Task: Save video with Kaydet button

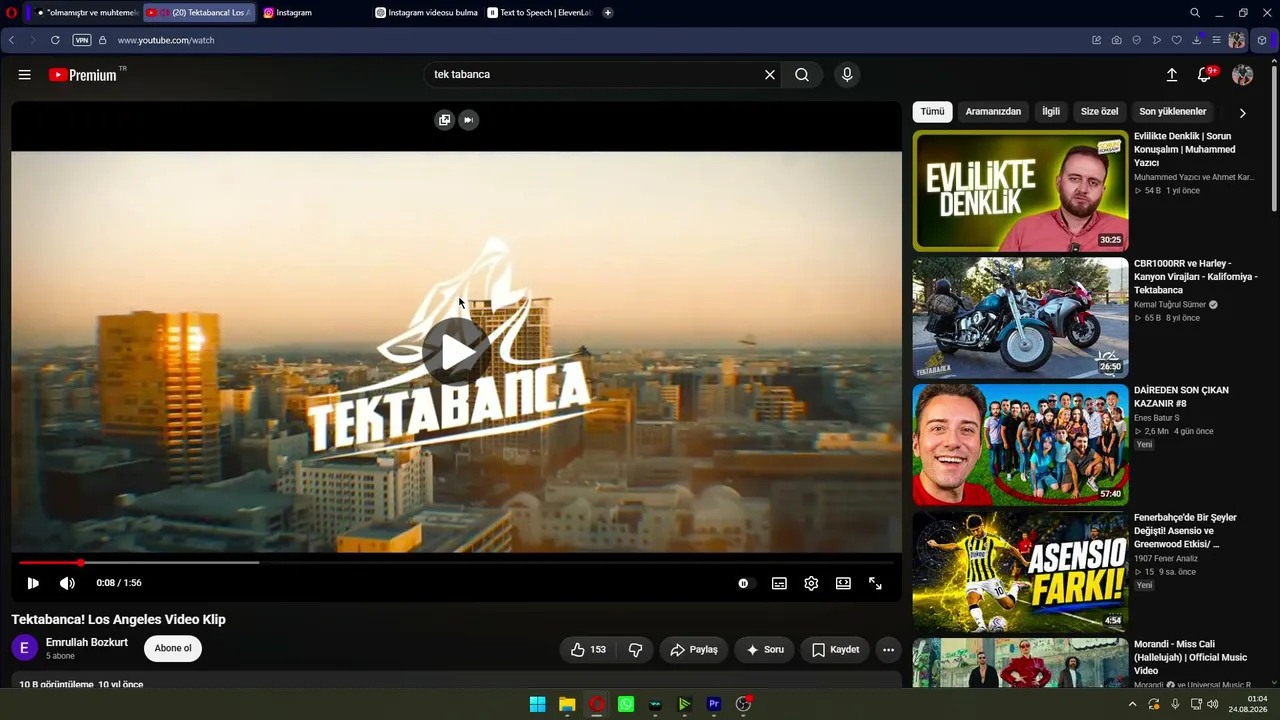Action: coord(835,650)
